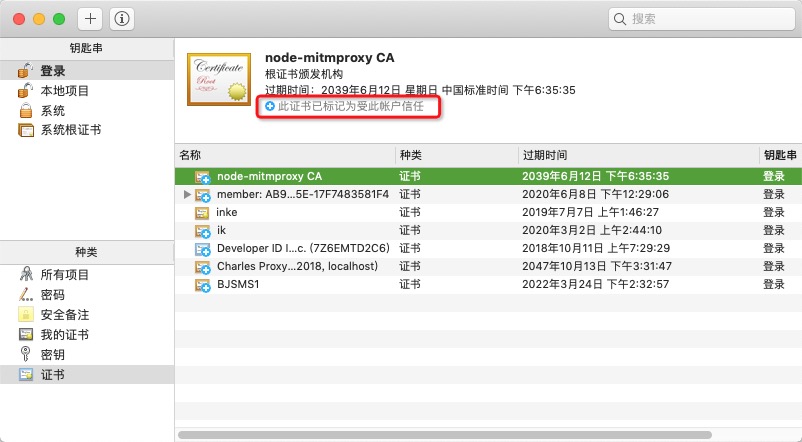Click the 钥匙串 sidebar section header
This screenshot has width=802, height=442.
click(86, 48)
